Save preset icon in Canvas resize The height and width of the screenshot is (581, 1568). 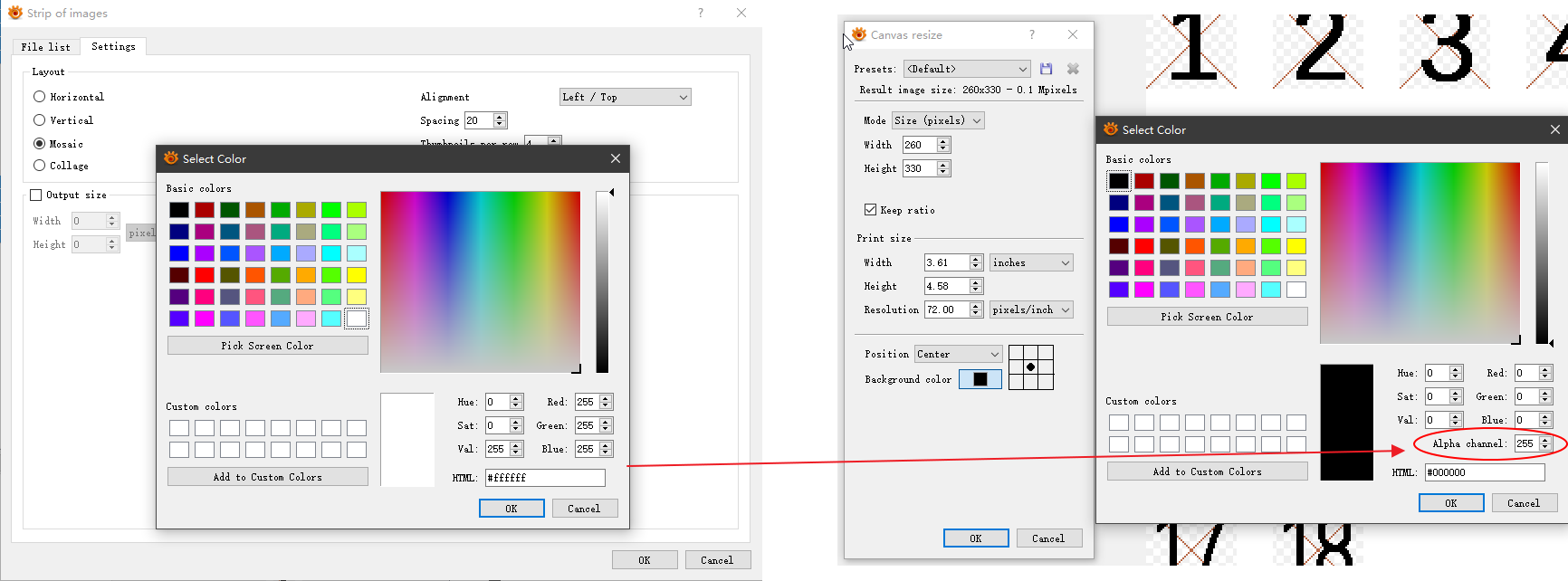(1047, 69)
